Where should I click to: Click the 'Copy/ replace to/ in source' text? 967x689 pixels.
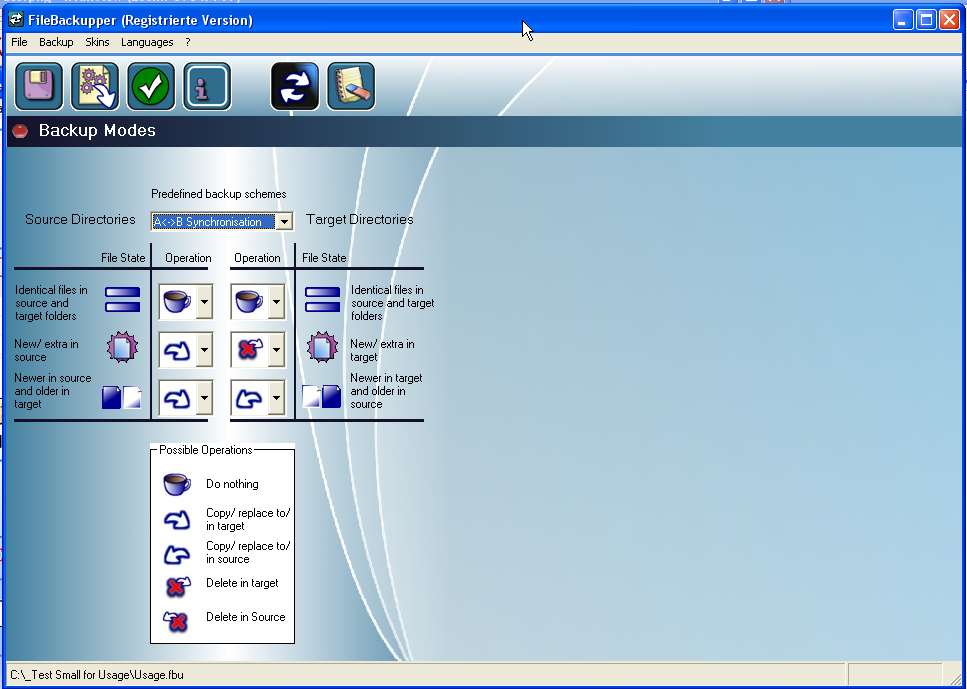click(x=248, y=553)
